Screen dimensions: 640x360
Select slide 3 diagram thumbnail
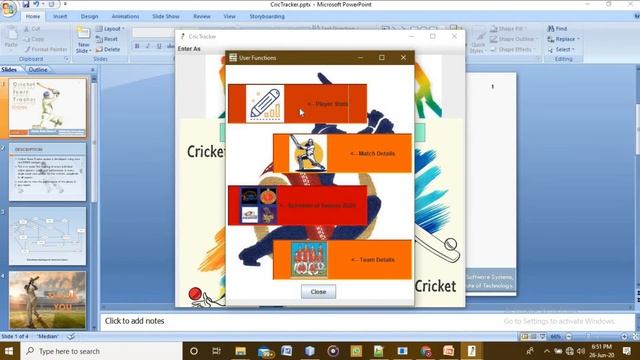coord(47,236)
